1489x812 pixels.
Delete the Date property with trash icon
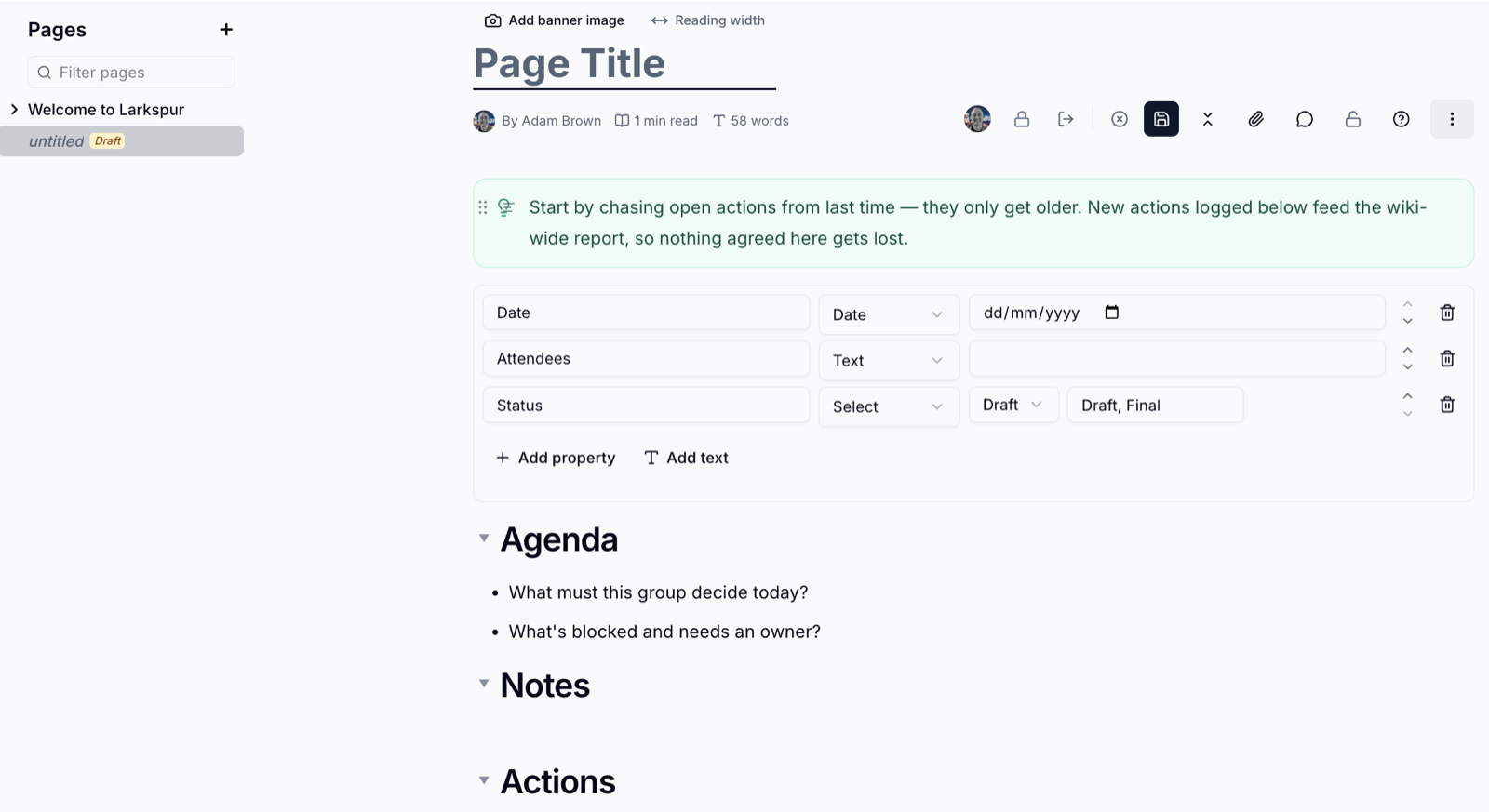coord(1447,313)
